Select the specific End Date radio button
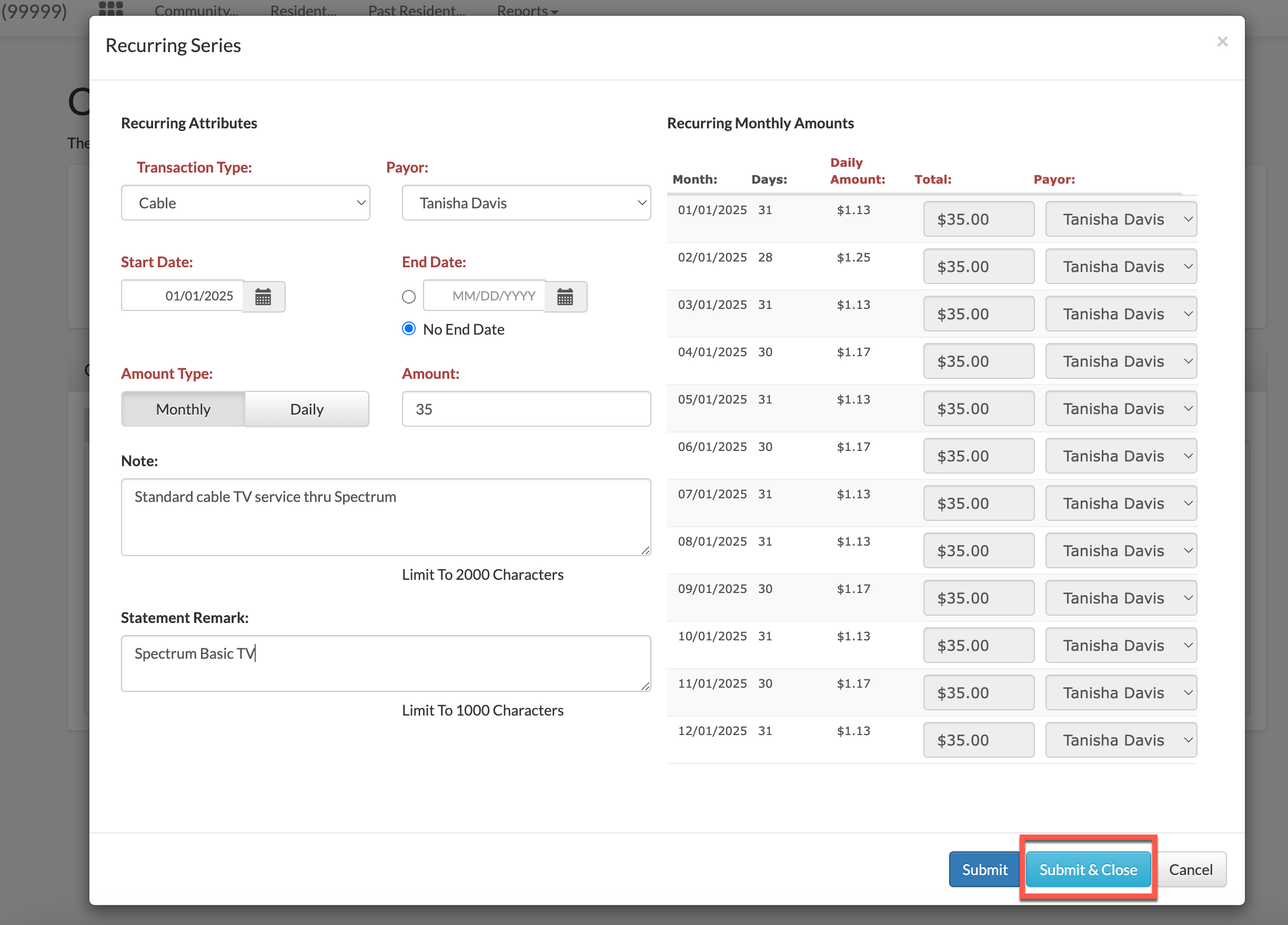This screenshot has width=1288, height=925. [x=408, y=296]
